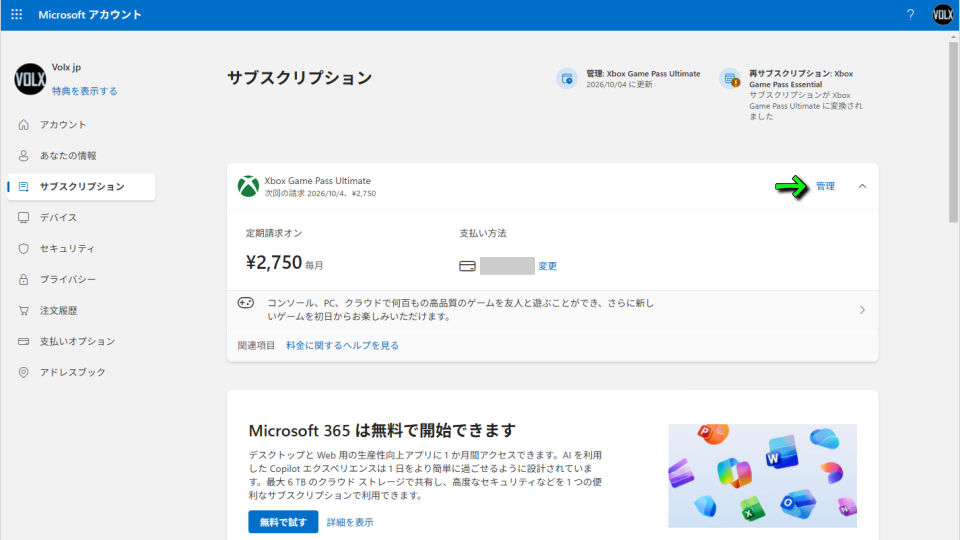Collapse the Xbox Game Pass Ultimate card
The width and height of the screenshot is (960, 540).
[x=862, y=186]
